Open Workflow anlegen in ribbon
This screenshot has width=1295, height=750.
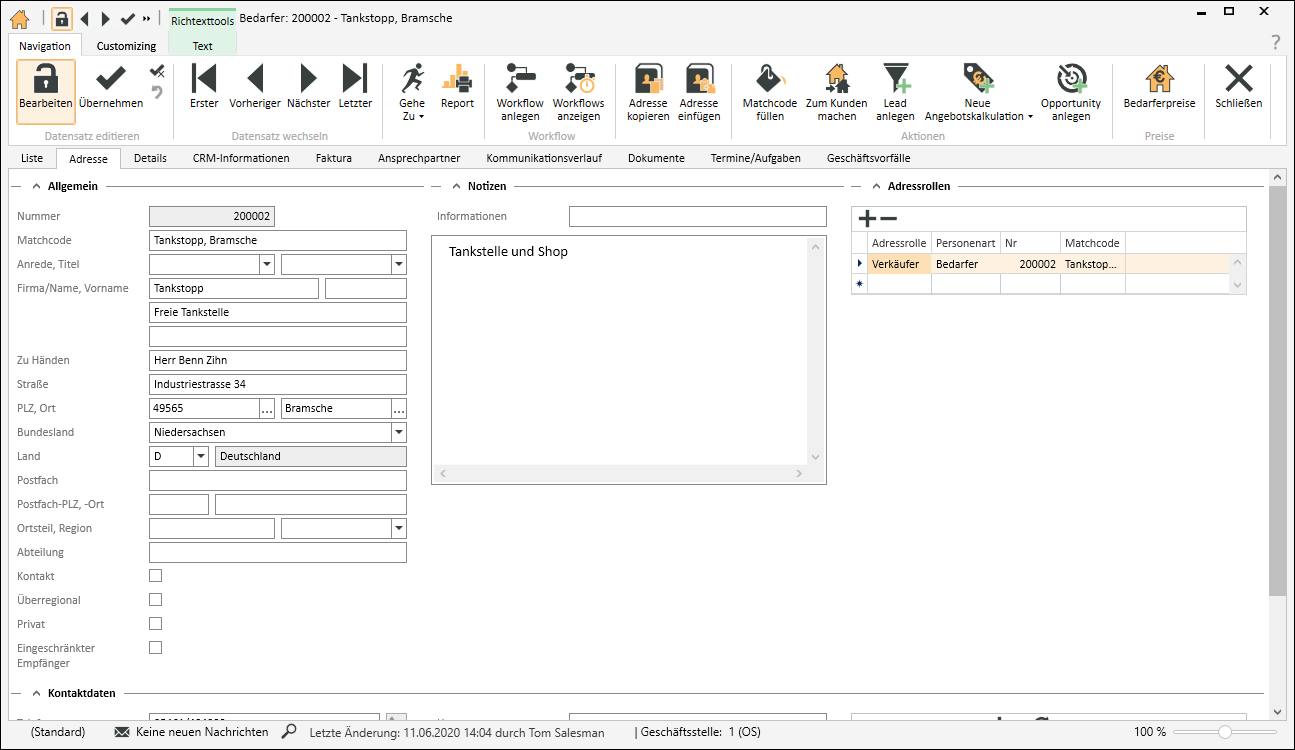tap(520, 80)
